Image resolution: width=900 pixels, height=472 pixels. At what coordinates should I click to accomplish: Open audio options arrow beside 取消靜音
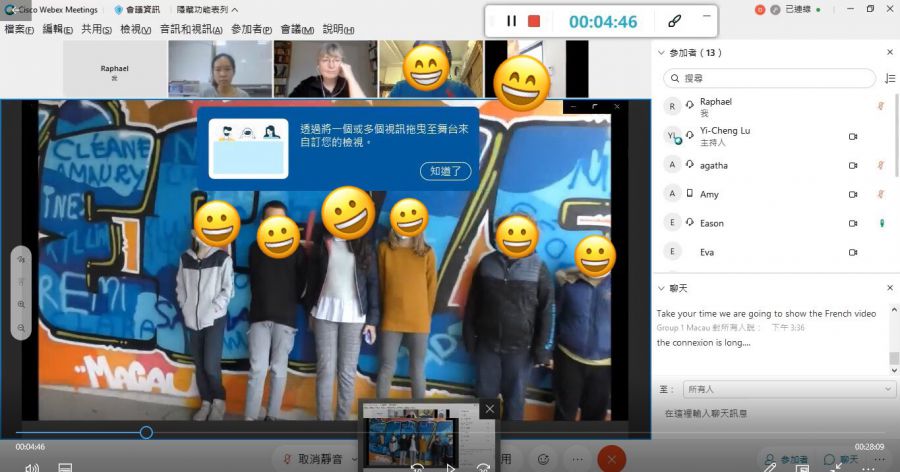354,459
